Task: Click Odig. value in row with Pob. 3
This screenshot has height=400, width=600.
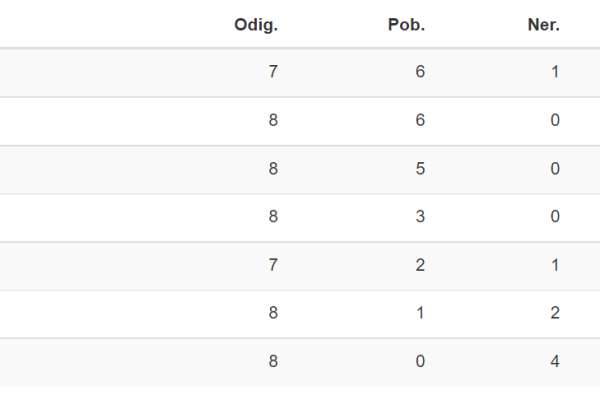Action: [x=273, y=217]
